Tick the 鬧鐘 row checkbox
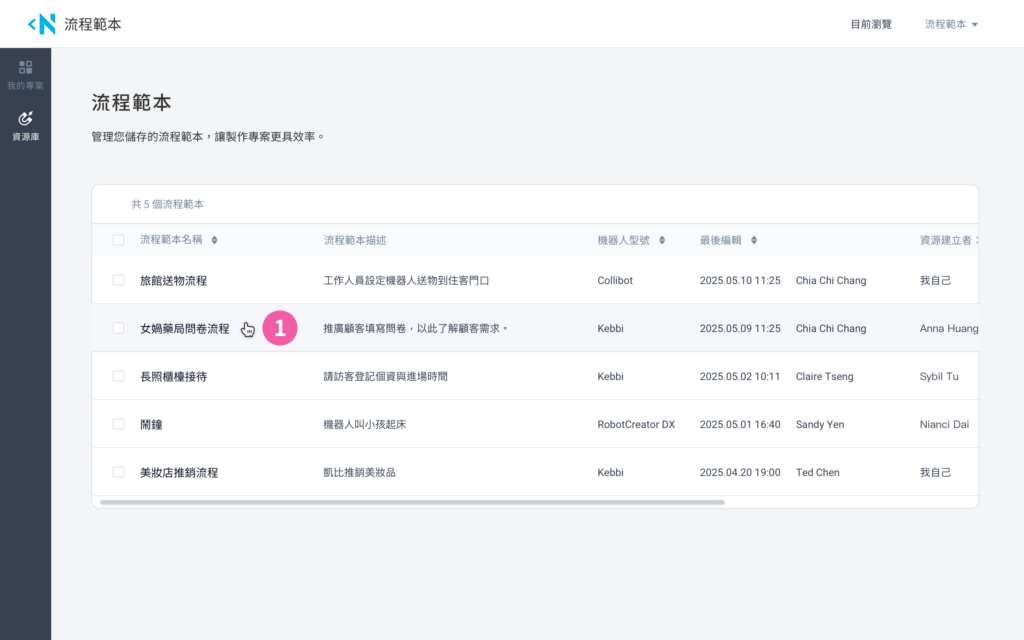The image size is (1024, 640). (119, 424)
